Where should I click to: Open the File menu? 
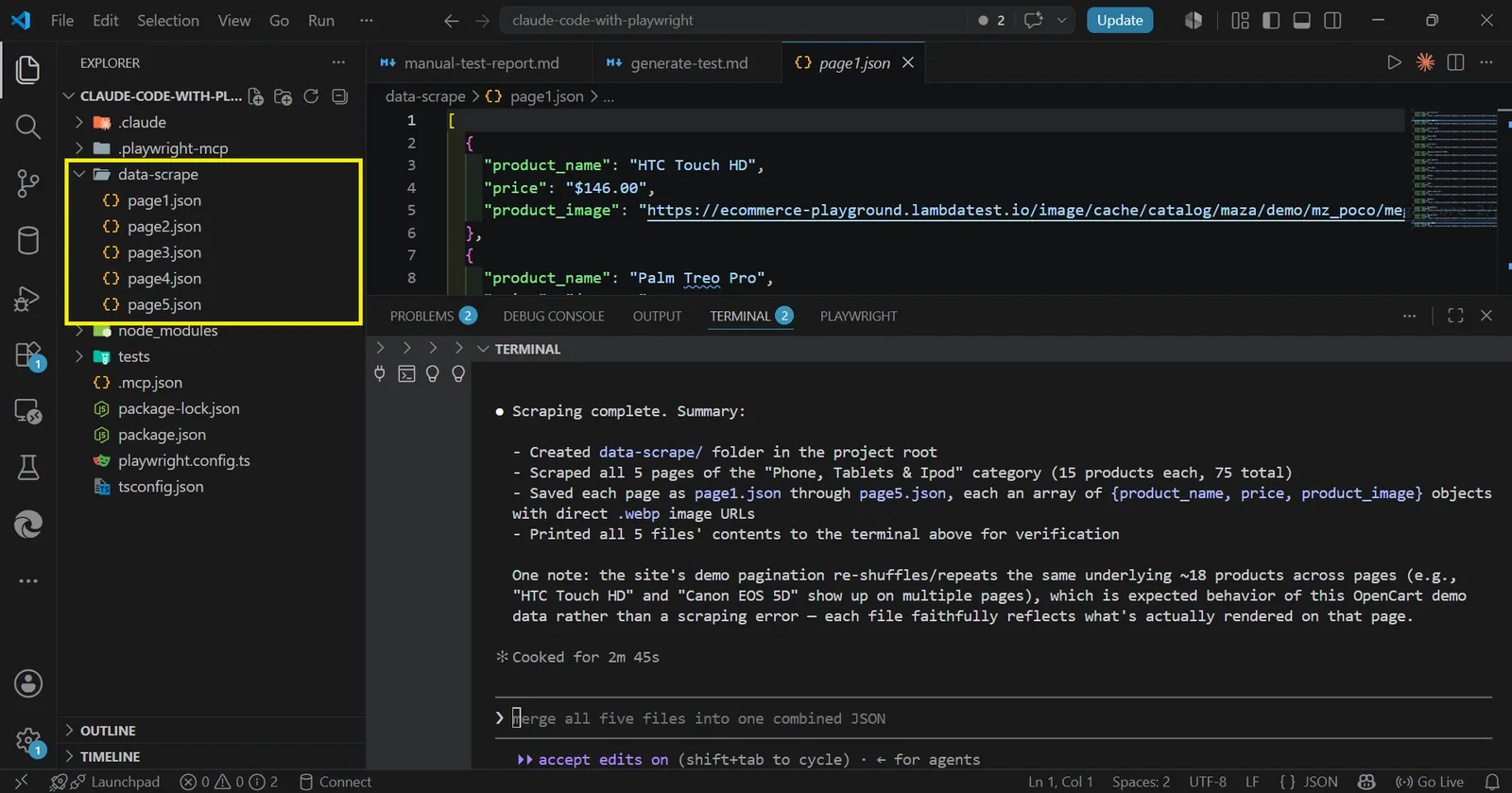click(x=62, y=20)
